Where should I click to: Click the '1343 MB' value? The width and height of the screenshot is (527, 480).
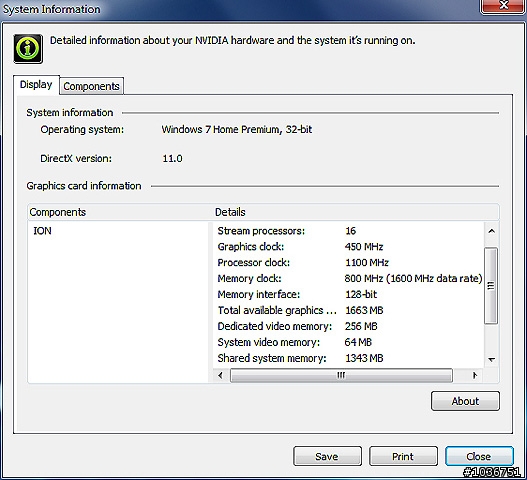[x=364, y=358]
